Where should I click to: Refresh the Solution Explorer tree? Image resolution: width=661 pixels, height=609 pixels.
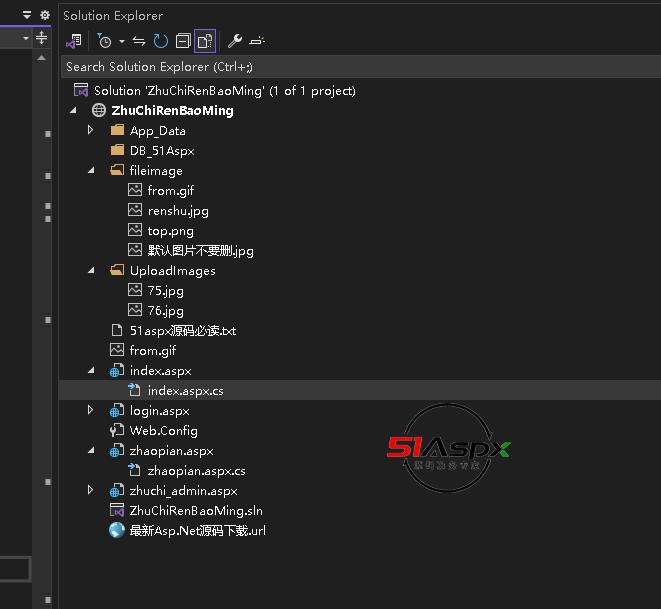click(x=160, y=41)
